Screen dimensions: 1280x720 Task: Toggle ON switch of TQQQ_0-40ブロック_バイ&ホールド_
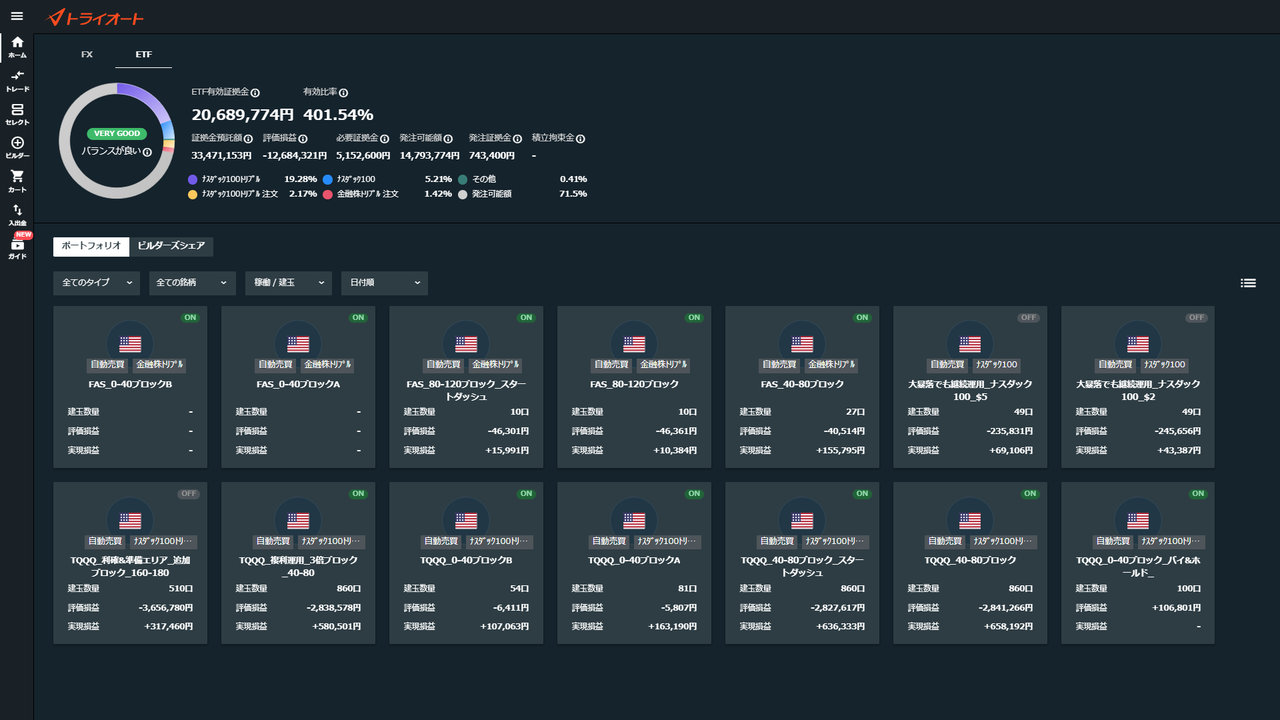pos(1198,494)
